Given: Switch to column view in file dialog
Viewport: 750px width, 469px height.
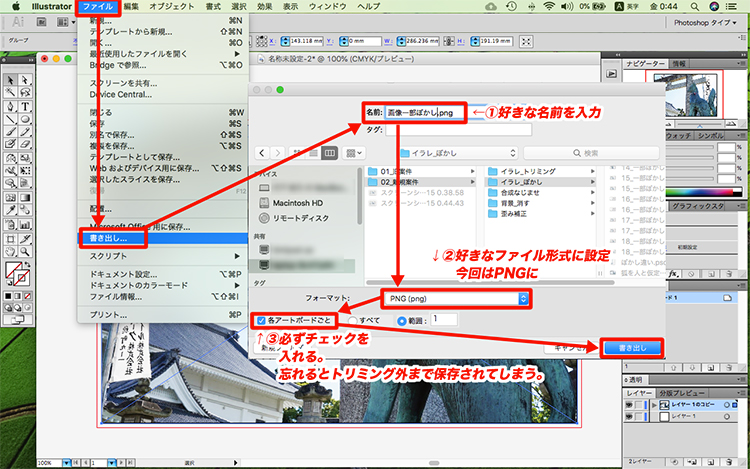Looking at the screenshot, I should [328, 153].
